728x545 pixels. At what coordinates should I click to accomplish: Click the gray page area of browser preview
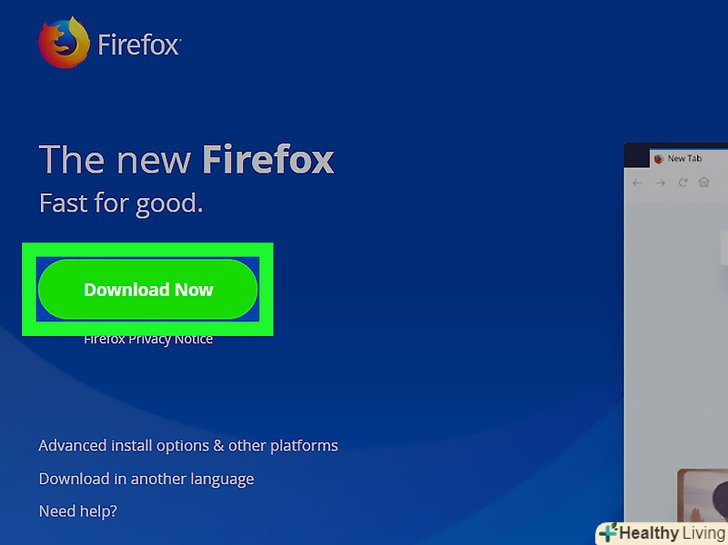pos(671,325)
